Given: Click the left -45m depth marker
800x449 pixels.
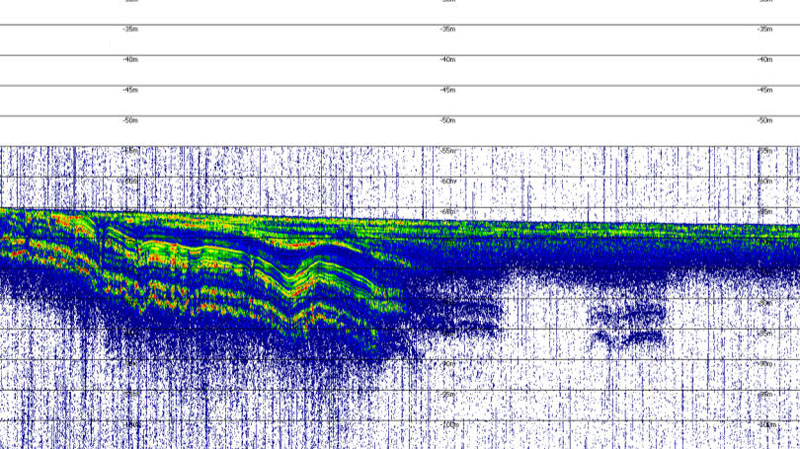Looking at the screenshot, I should (129, 90).
